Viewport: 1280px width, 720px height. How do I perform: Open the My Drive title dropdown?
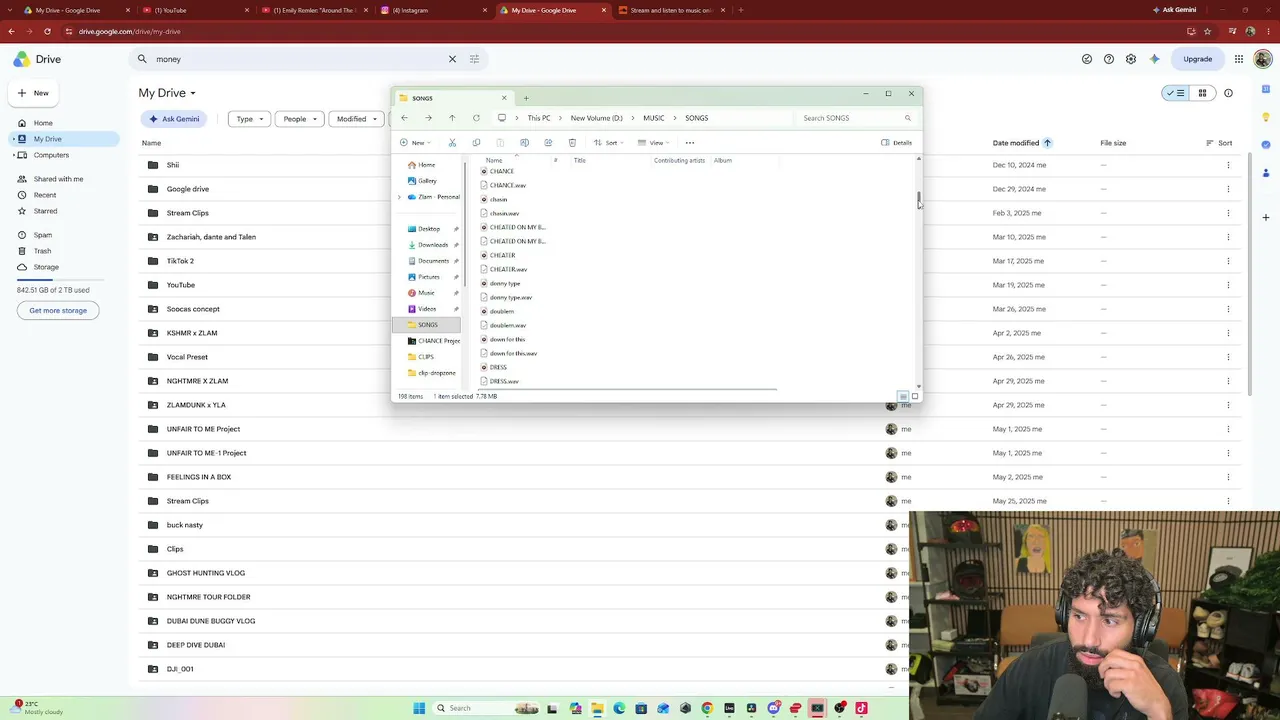(x=167, y=93)
